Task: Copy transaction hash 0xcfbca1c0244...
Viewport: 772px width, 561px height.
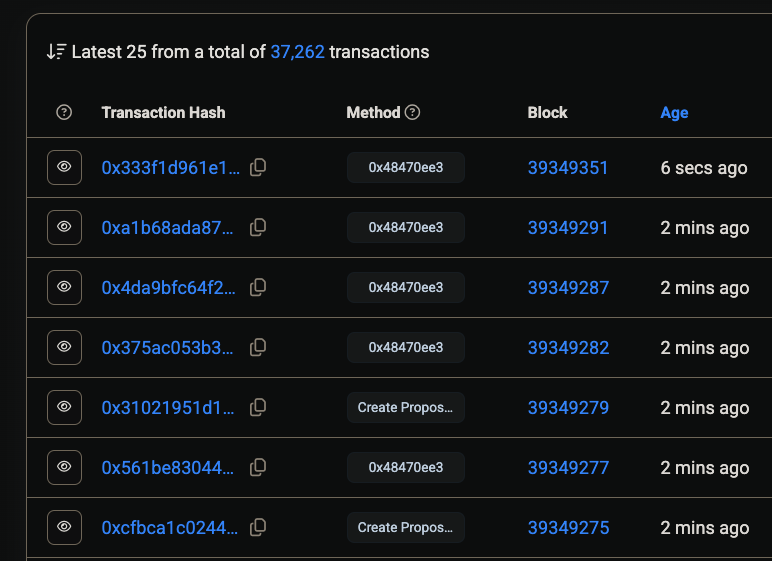Action: coord(258,528)
